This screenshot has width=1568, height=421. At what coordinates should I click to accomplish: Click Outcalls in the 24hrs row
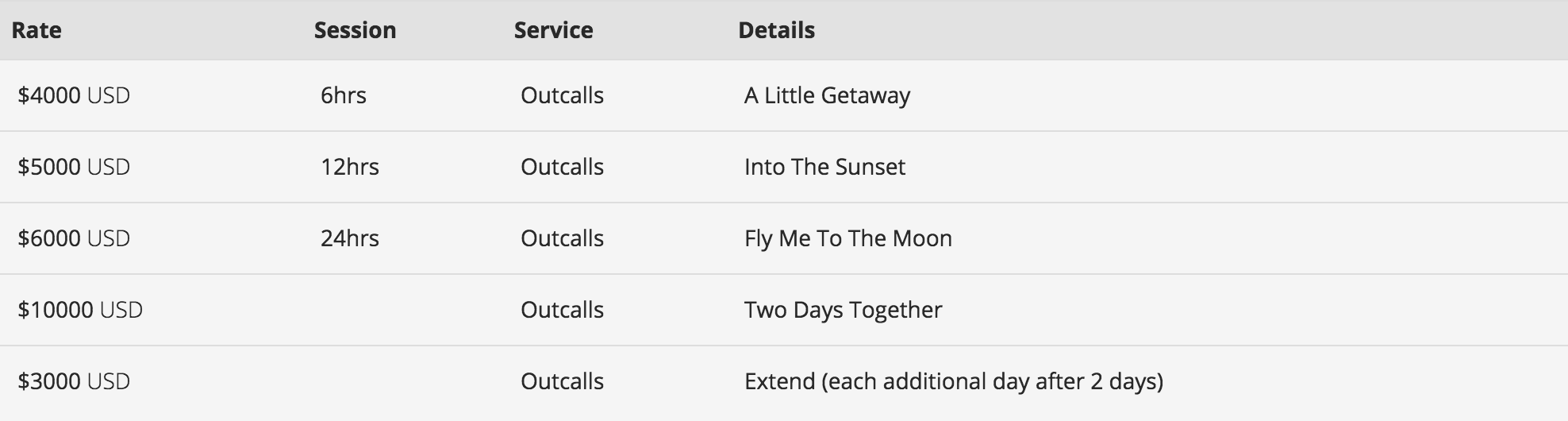[562, 238]
